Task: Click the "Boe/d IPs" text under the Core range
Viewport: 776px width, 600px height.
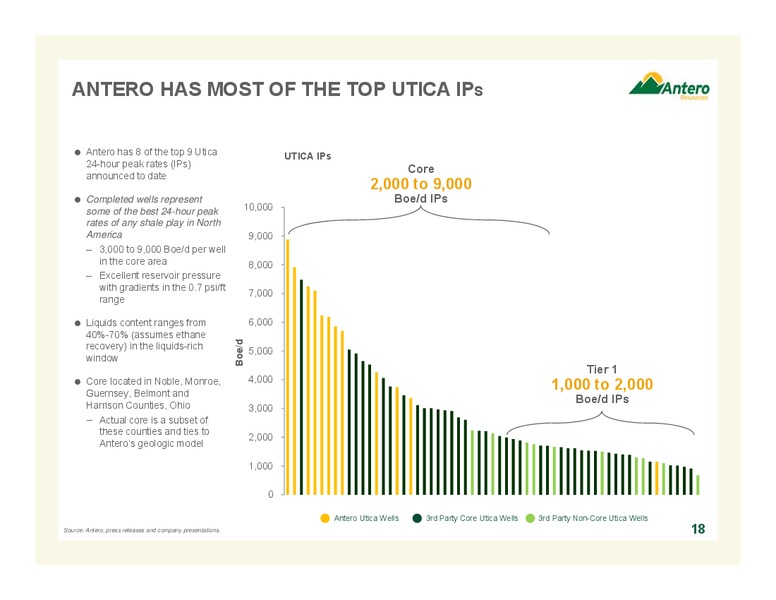Action: pyautogui.click(x=421, y=199)
